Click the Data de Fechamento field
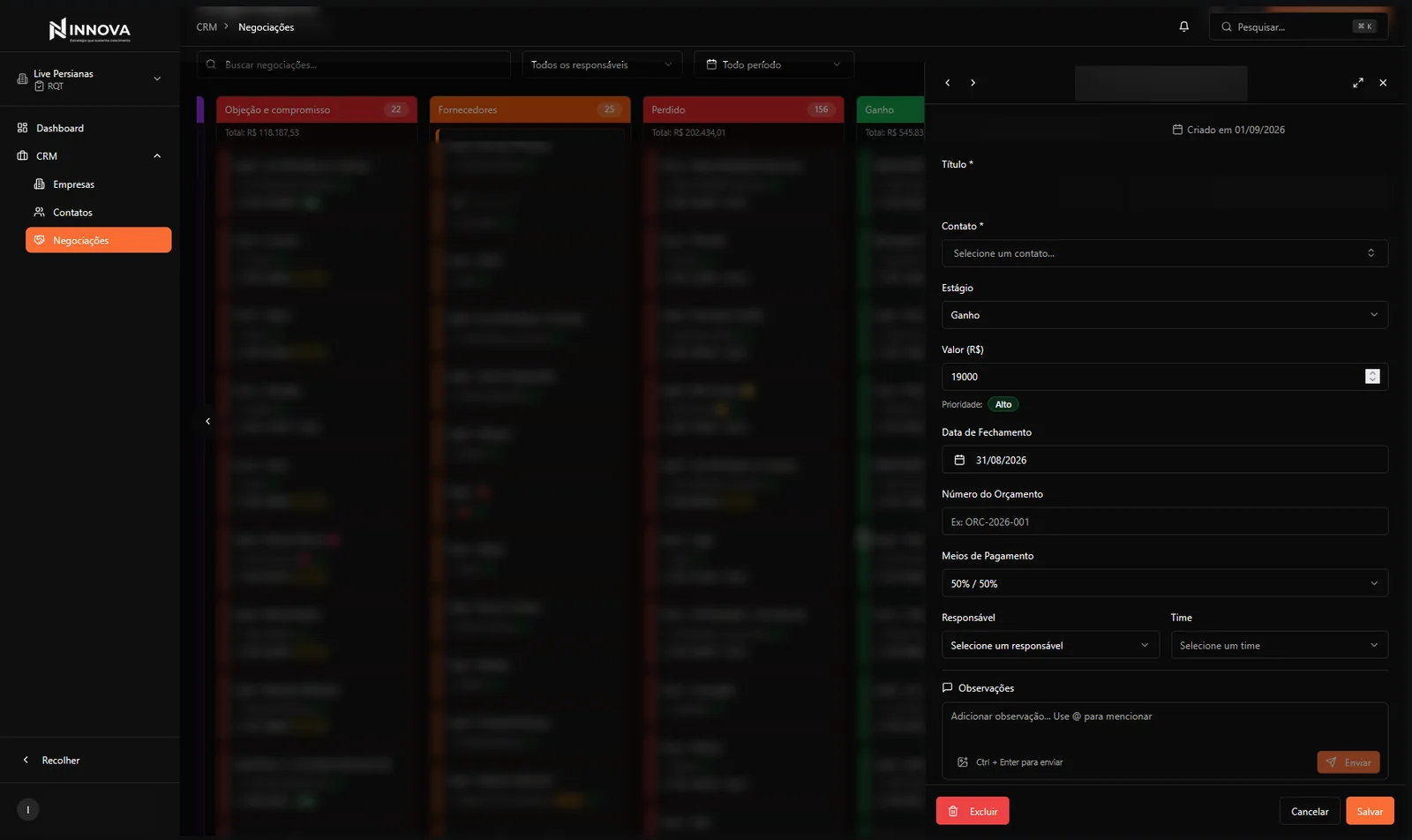This screenshot has width=1412, height=840. 1164,460
